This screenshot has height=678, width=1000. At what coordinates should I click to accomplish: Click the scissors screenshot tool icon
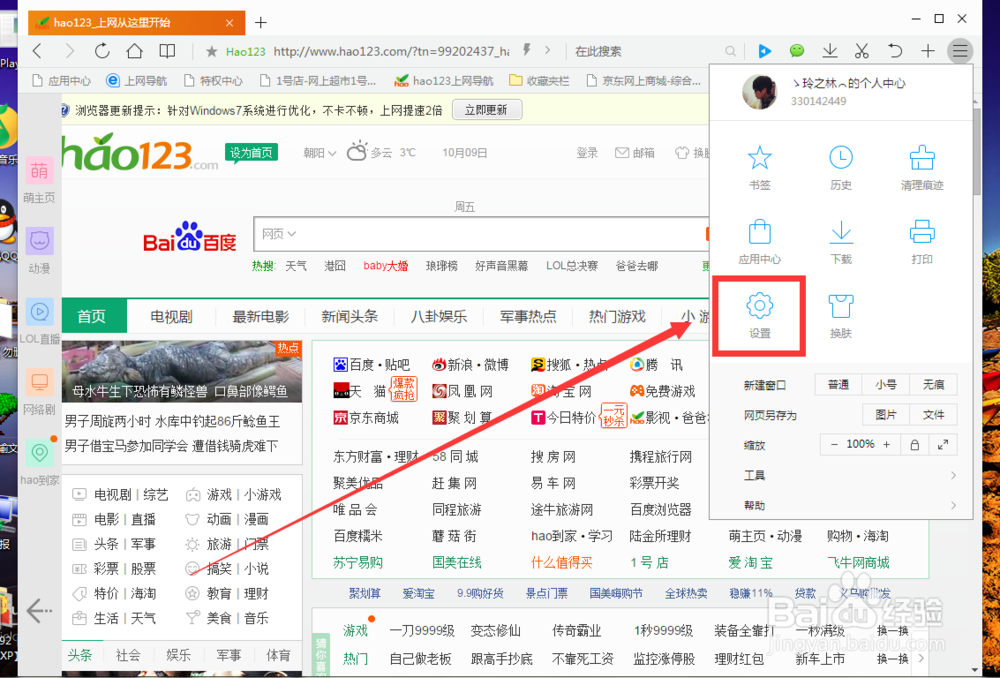[x=862, y=51]
